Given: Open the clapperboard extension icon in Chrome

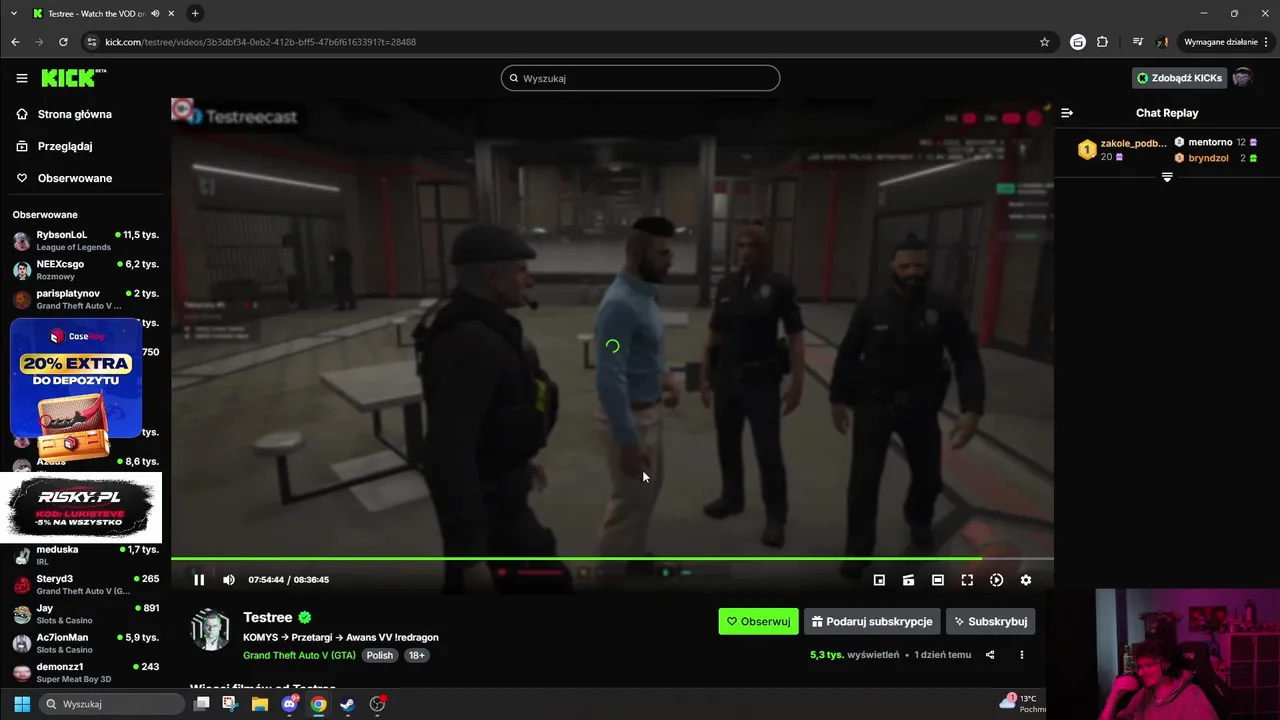Looking at the screenshot, I should [1078, 42].
